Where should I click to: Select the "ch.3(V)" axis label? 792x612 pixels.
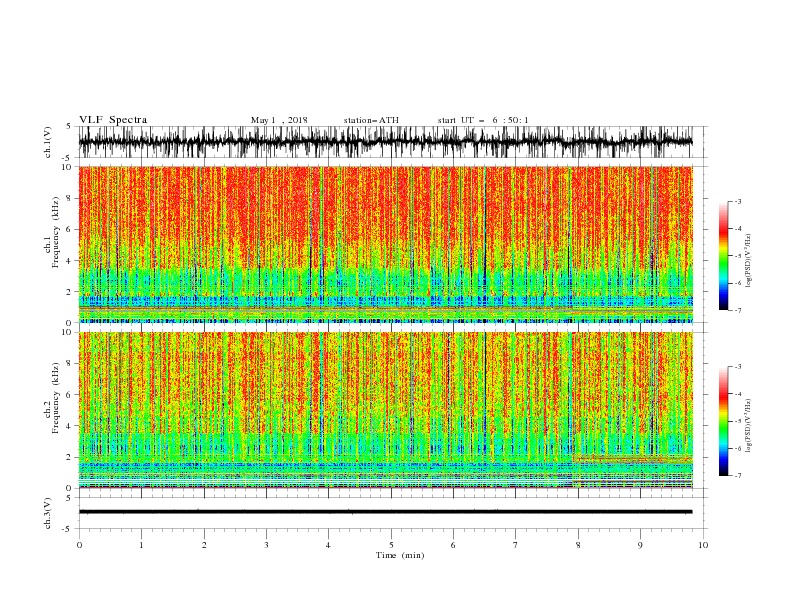[48, 513]
